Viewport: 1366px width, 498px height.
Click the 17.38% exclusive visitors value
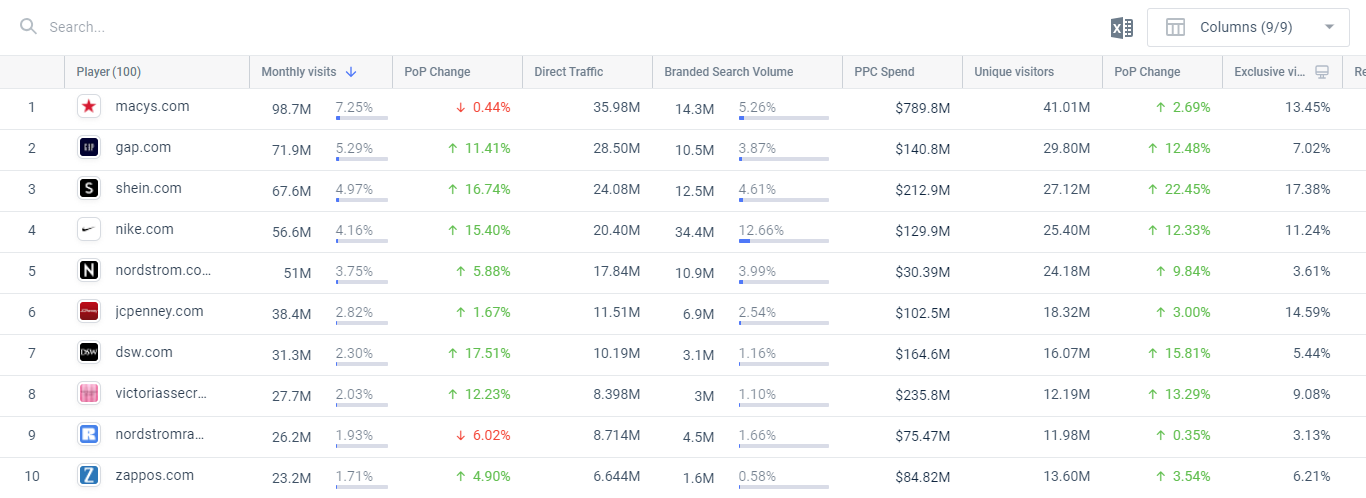[x=1308, y=189]
